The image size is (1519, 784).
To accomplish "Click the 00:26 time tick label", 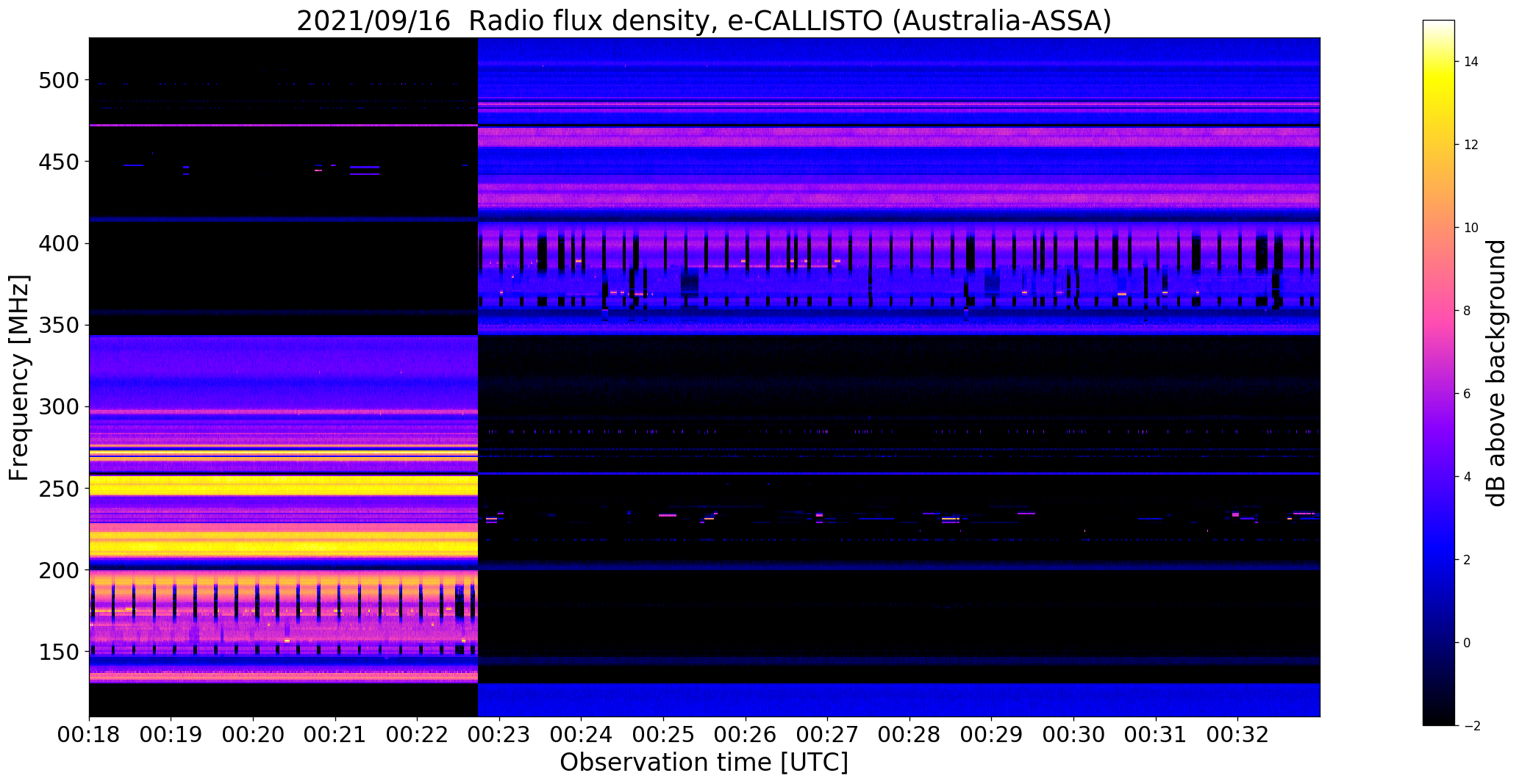I will pyautogui.click(x=746, y=736).
